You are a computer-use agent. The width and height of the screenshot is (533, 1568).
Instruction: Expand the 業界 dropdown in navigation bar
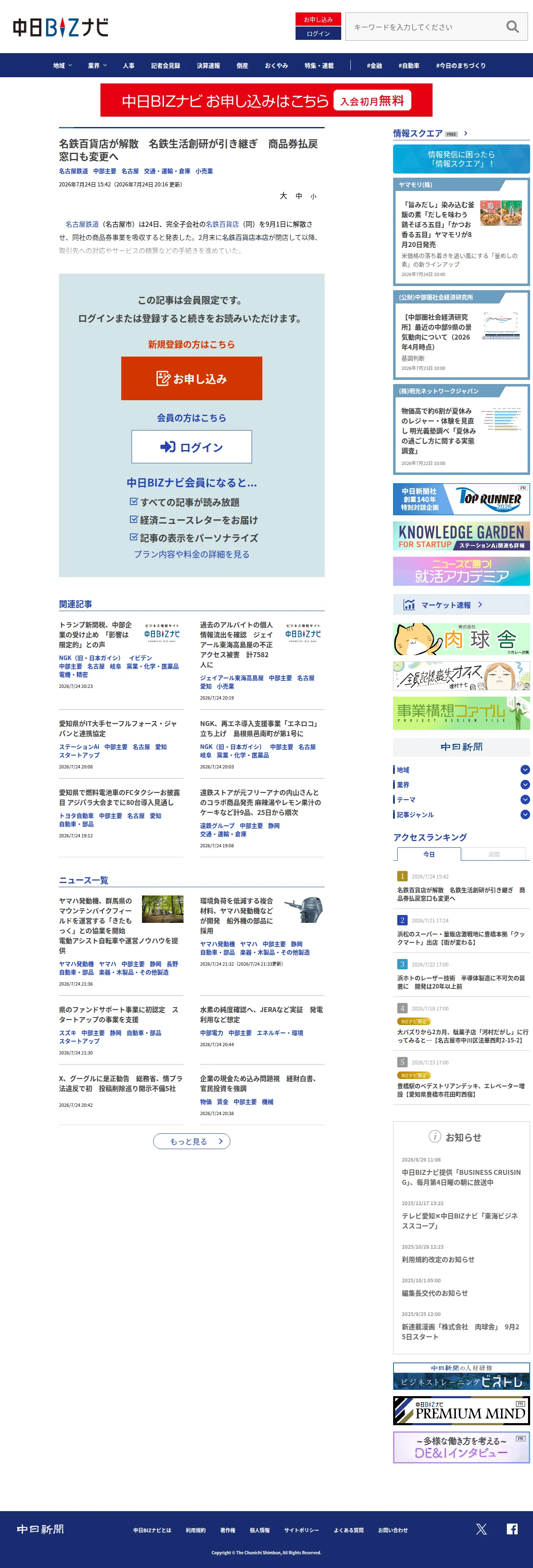[98, 66]
